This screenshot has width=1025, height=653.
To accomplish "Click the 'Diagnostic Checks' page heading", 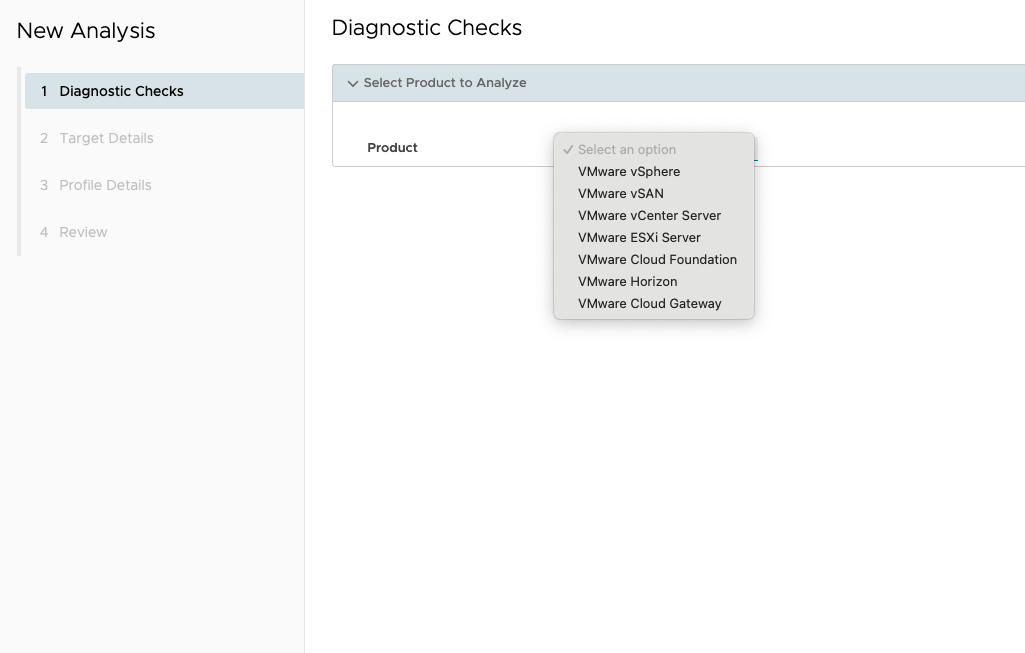I will [x=427, y=28].
